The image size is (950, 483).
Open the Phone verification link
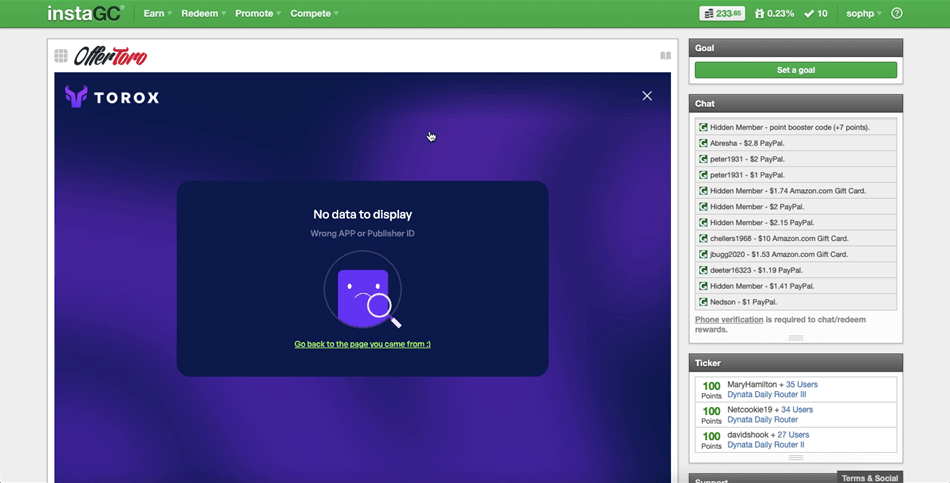729,319
